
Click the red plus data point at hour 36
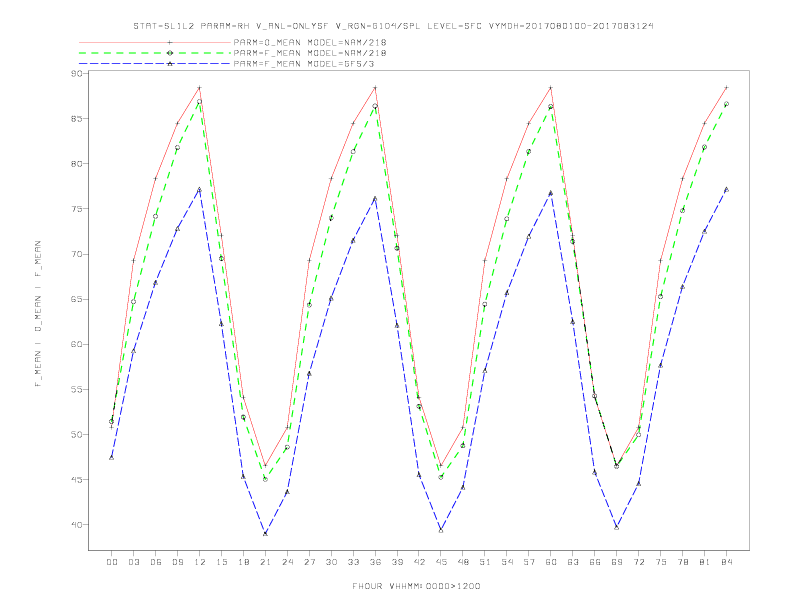pos(375,88)
